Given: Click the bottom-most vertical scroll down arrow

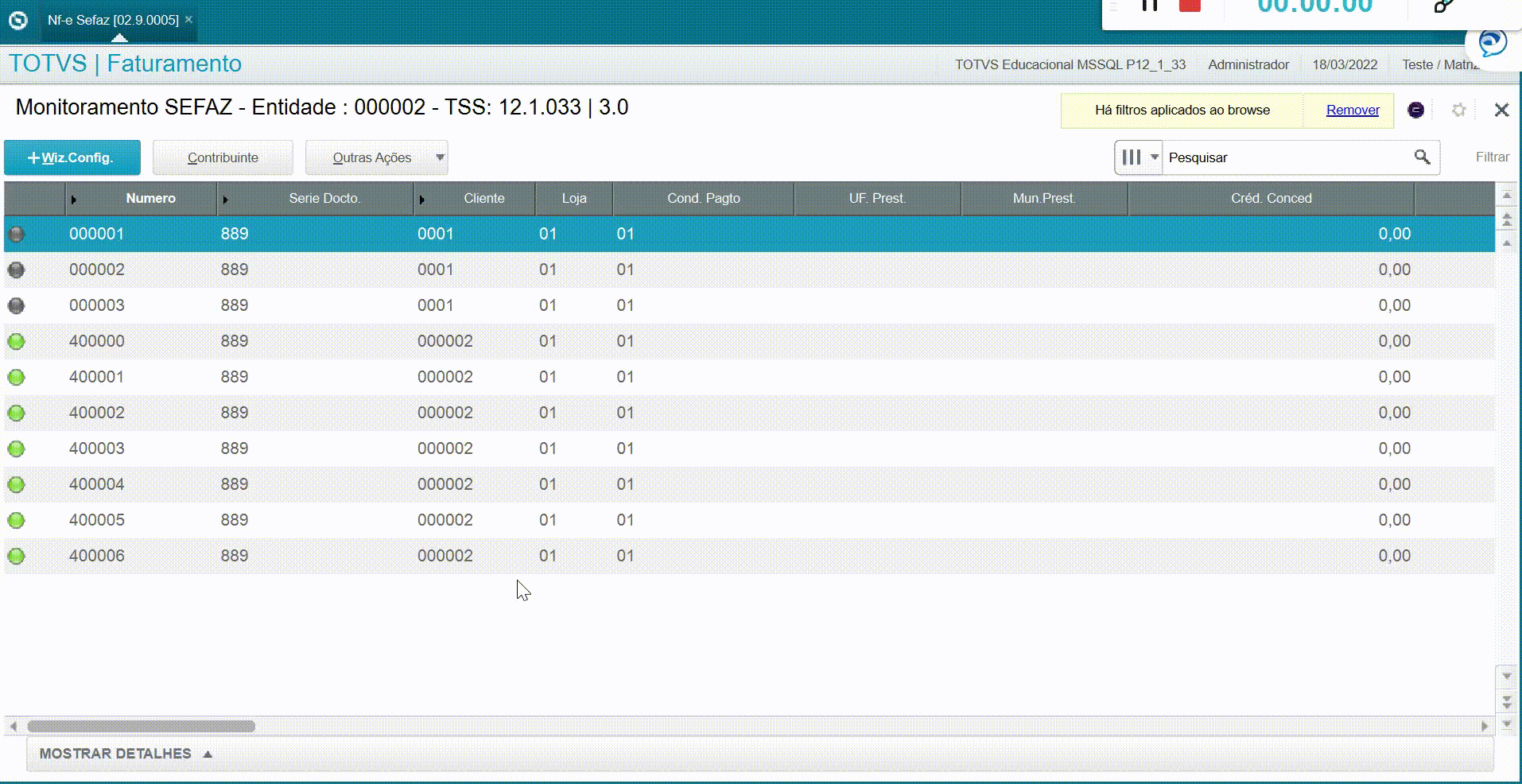Looking at the screenshot, I should (x=1506, y=724).
